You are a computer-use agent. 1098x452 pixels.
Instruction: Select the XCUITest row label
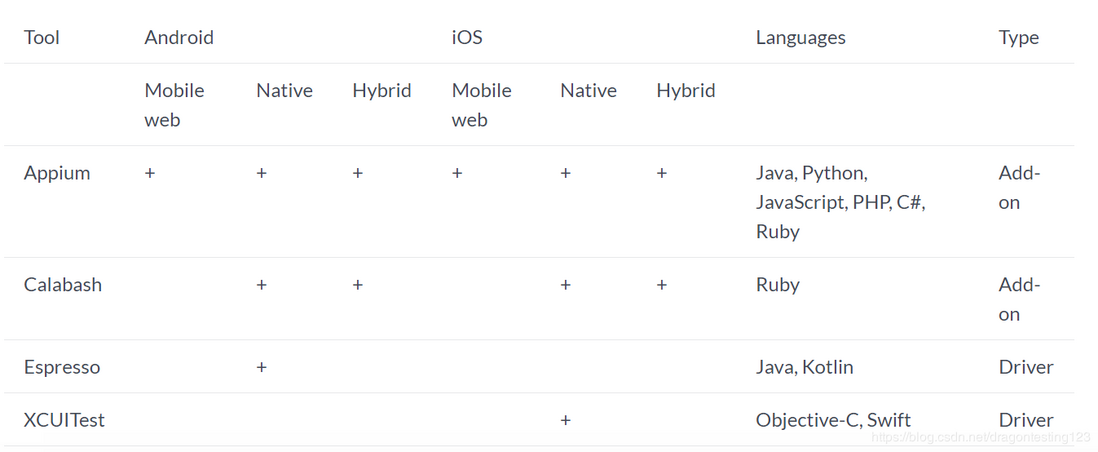tap(64, 420)
